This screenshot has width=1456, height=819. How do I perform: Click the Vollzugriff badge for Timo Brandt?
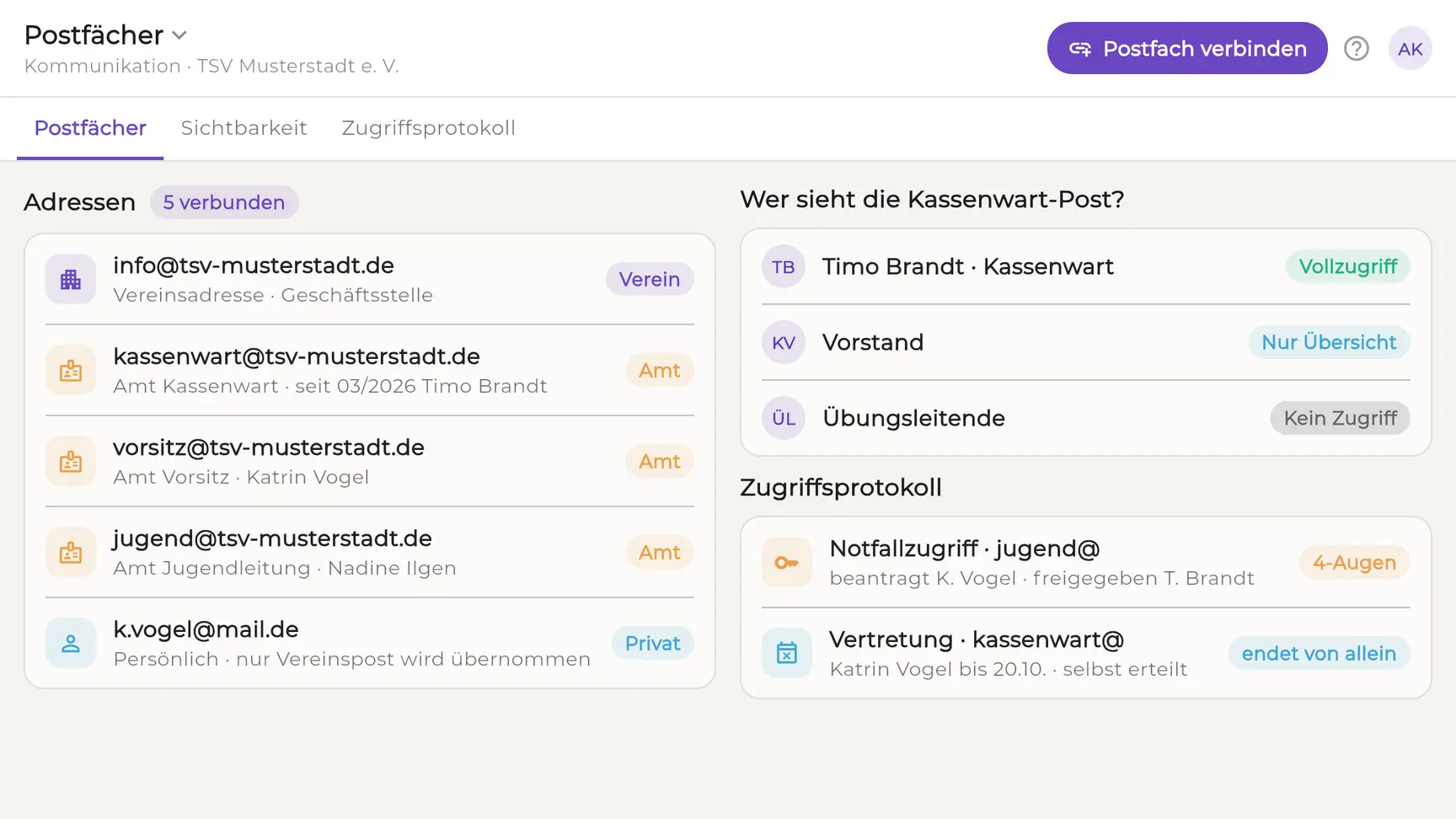click(x=1348, y=266)
